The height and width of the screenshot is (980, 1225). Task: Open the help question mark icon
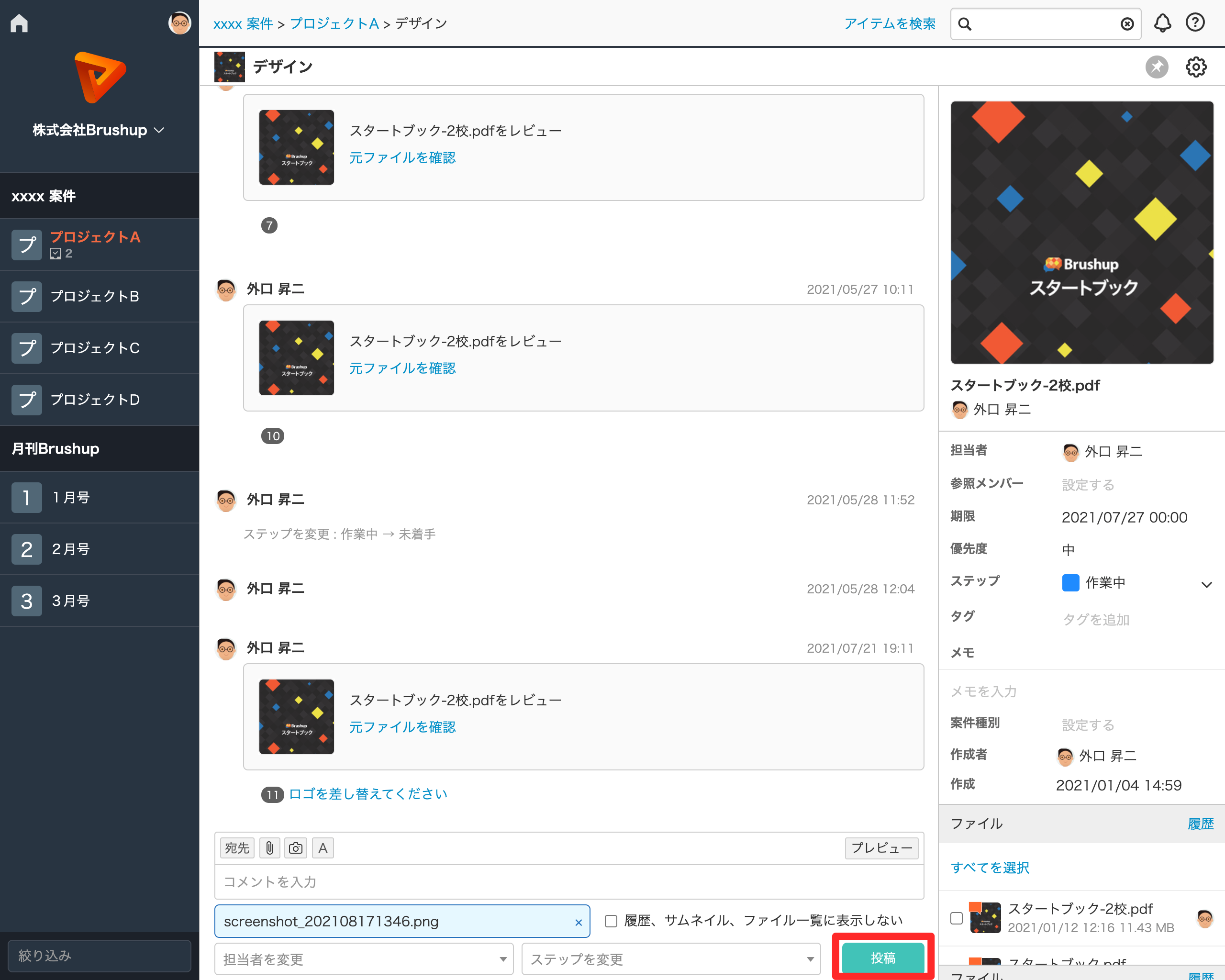pyautogui.click(x=1195, y=22)
